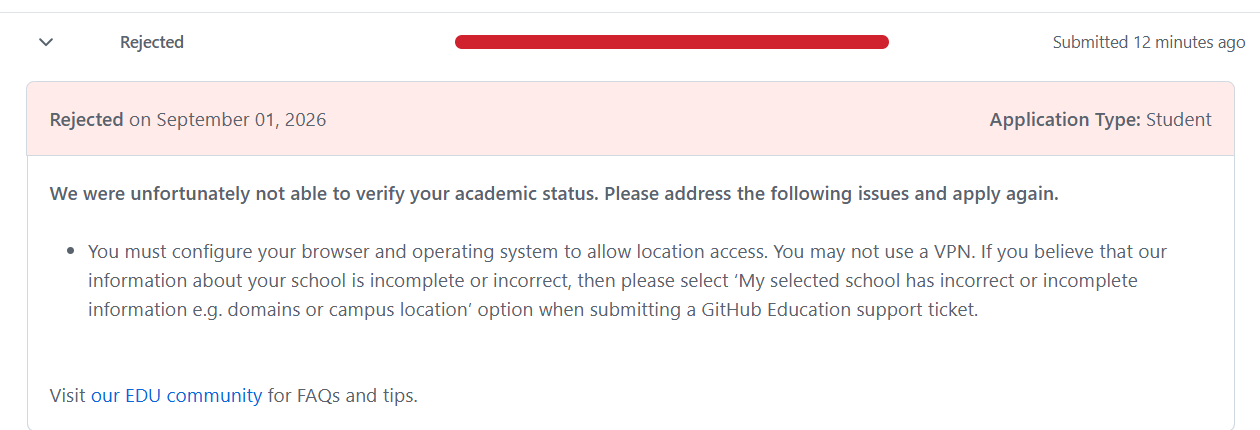Viewport: 1260px width, 430px height.
Task: Click the Application Type: Student label
Action: (x=1100, y=120)
